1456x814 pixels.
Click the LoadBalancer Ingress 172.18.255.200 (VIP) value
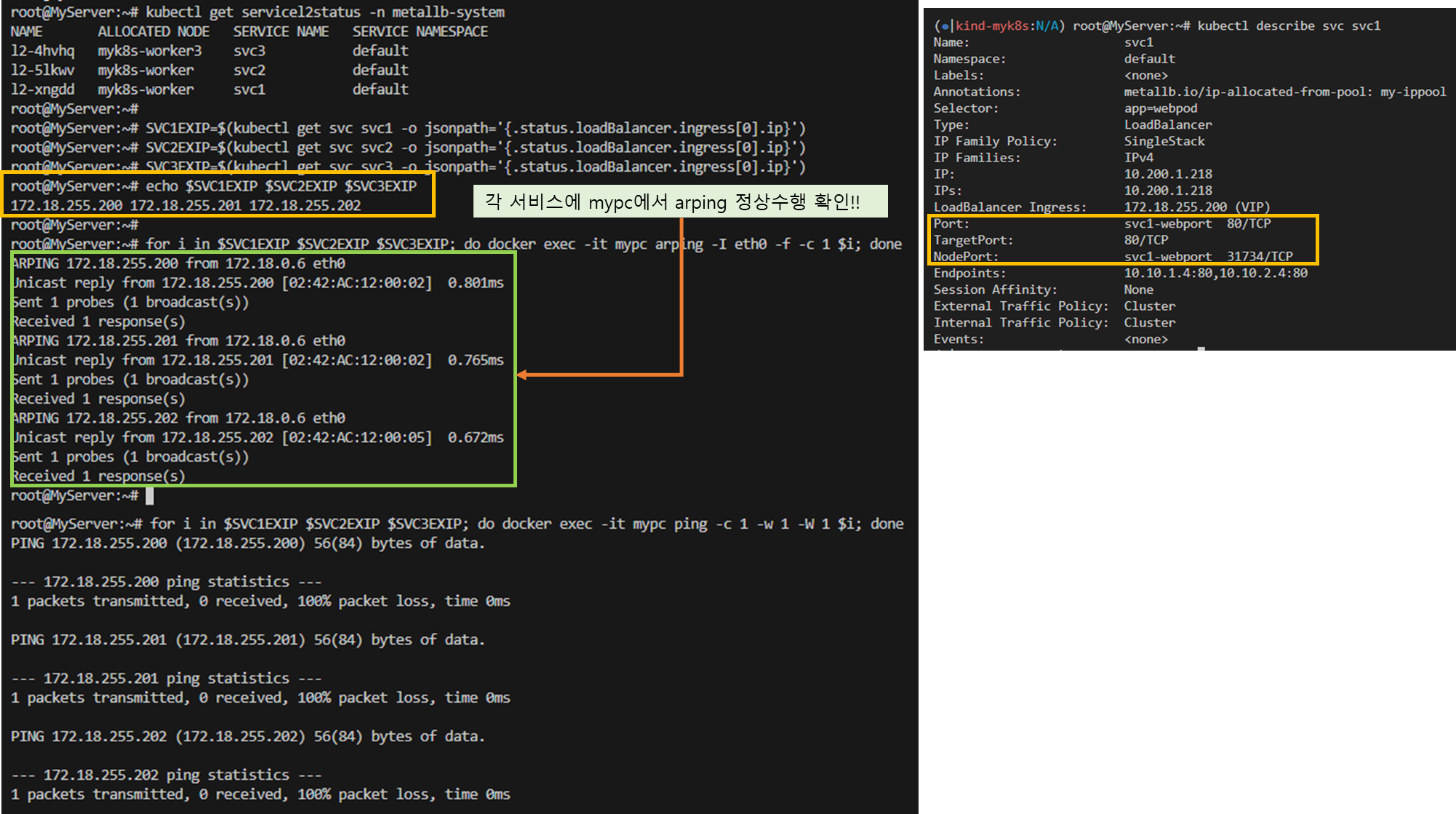[1196, 207]
